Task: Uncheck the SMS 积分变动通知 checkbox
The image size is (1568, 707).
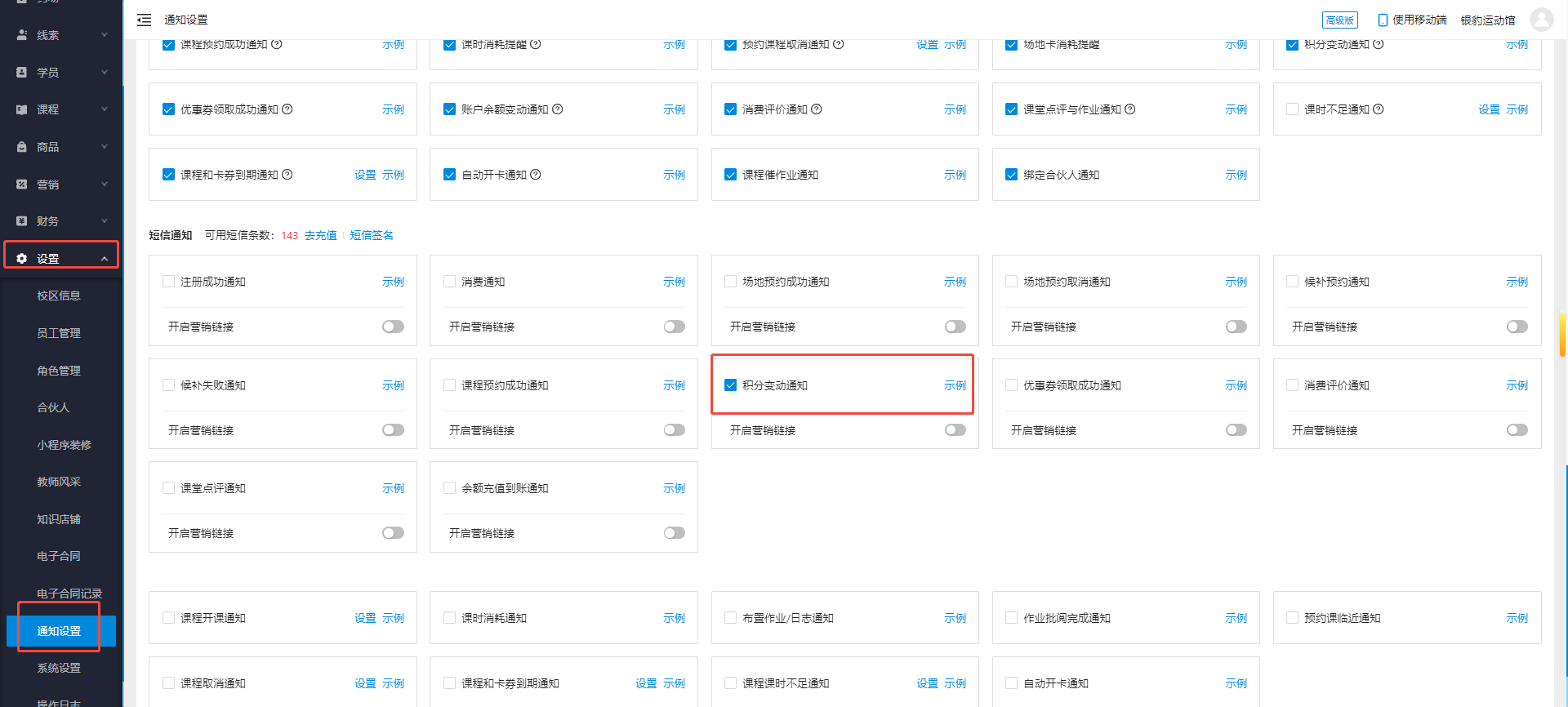Action: [x=730, y=385]
